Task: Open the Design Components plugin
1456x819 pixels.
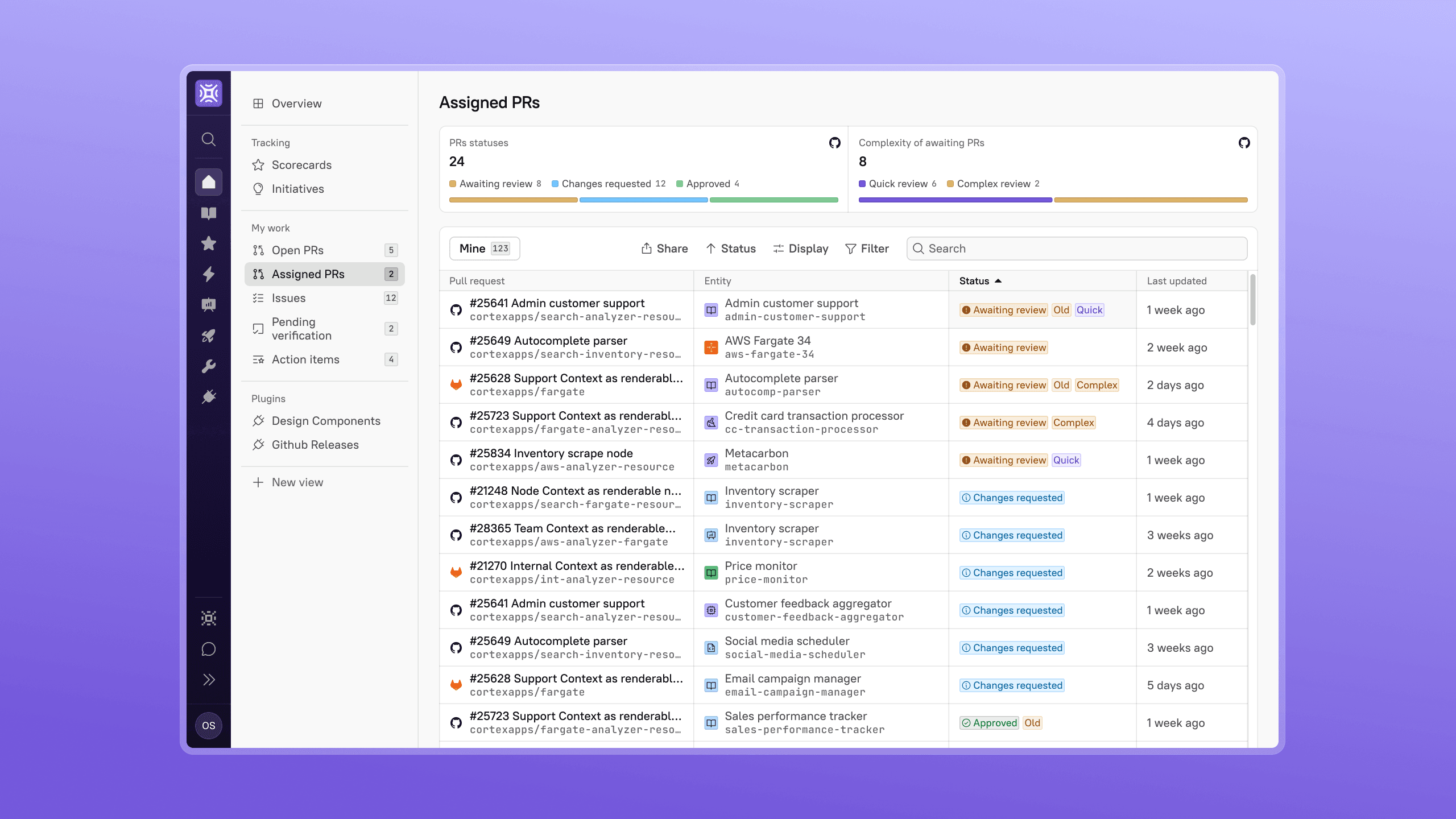Action: click(324, 421)
